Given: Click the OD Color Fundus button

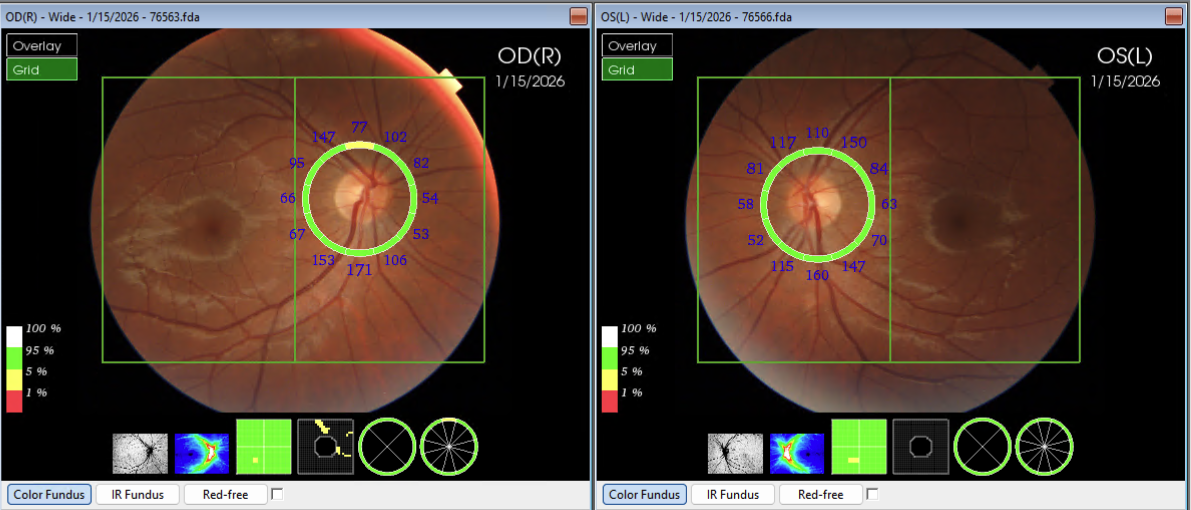Looking at the screenshot, I should click(x=49, y=494).
